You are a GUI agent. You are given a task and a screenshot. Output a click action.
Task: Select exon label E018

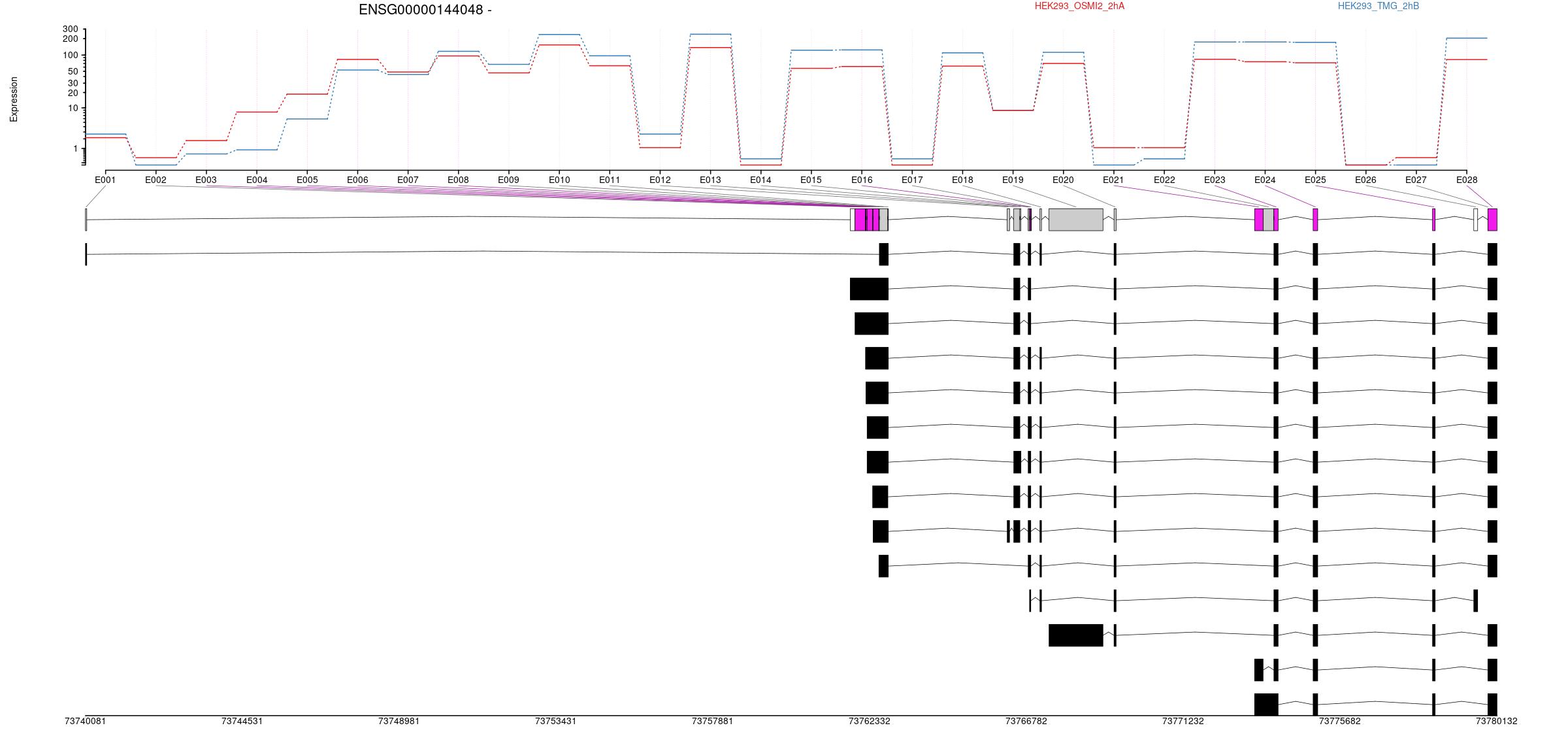(962, 180)
